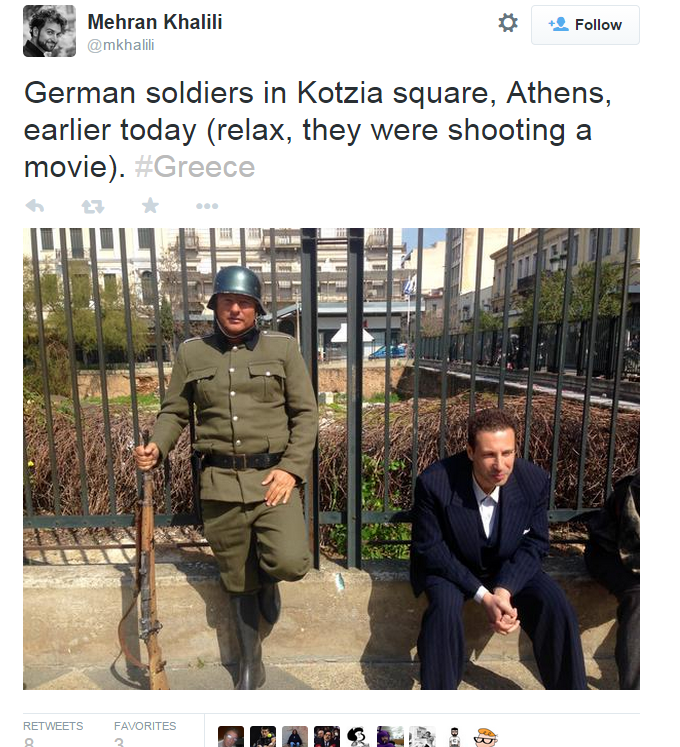Click the second retweeter avatar
Image resolution: width=680 pixels, height=747 pixels.
[263, 737]
